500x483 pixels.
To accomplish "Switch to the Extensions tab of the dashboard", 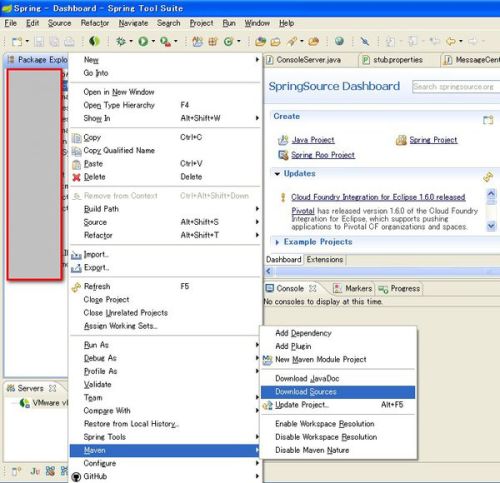I will pyautogui.click(x=325, y=259).
